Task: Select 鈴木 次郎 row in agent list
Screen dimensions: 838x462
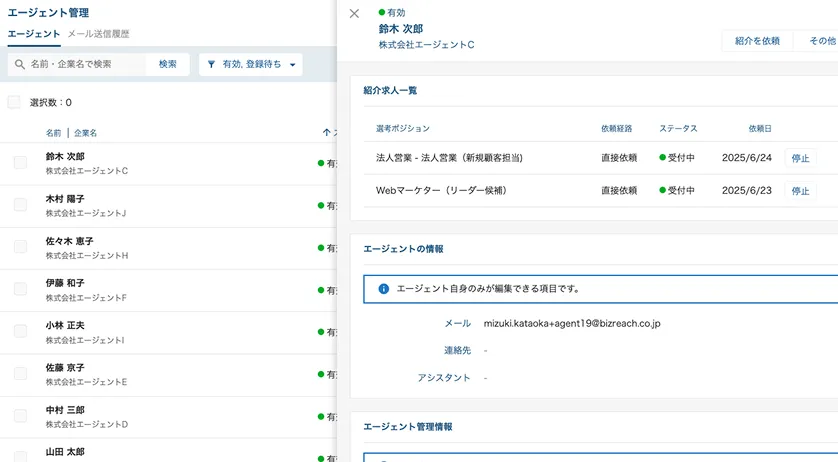Action: click(x=168, y=164)
